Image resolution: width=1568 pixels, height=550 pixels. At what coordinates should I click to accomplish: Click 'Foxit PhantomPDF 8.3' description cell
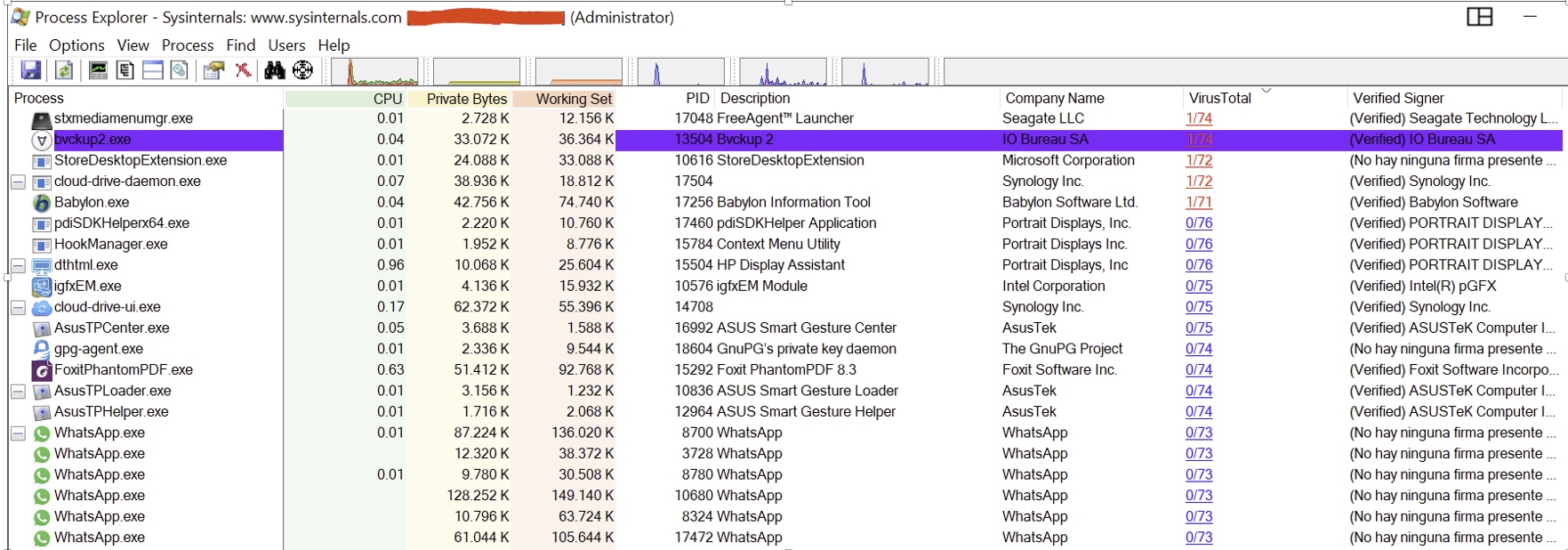pyautogui.click(x=787, y=369)
